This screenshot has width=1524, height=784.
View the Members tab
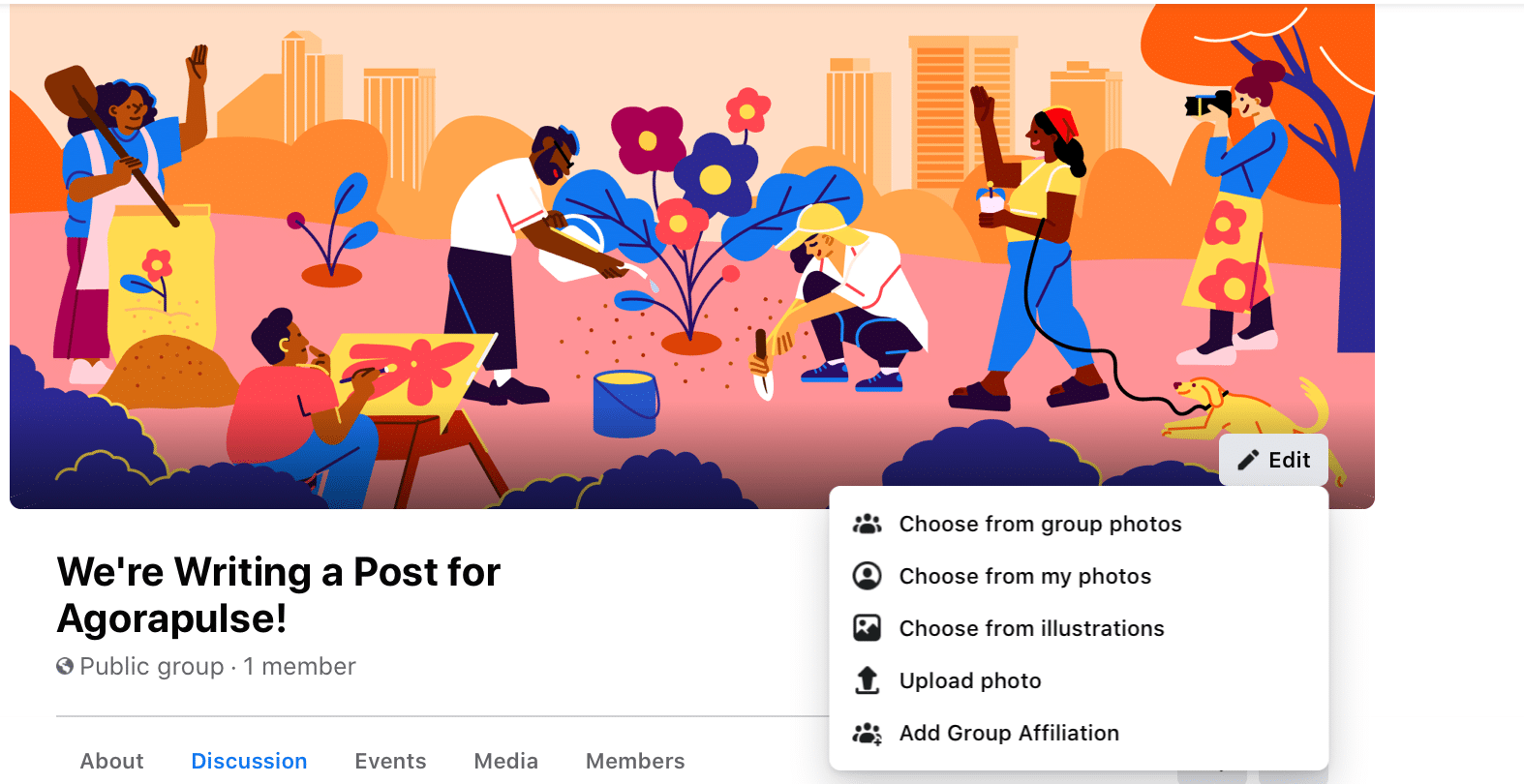635,761
